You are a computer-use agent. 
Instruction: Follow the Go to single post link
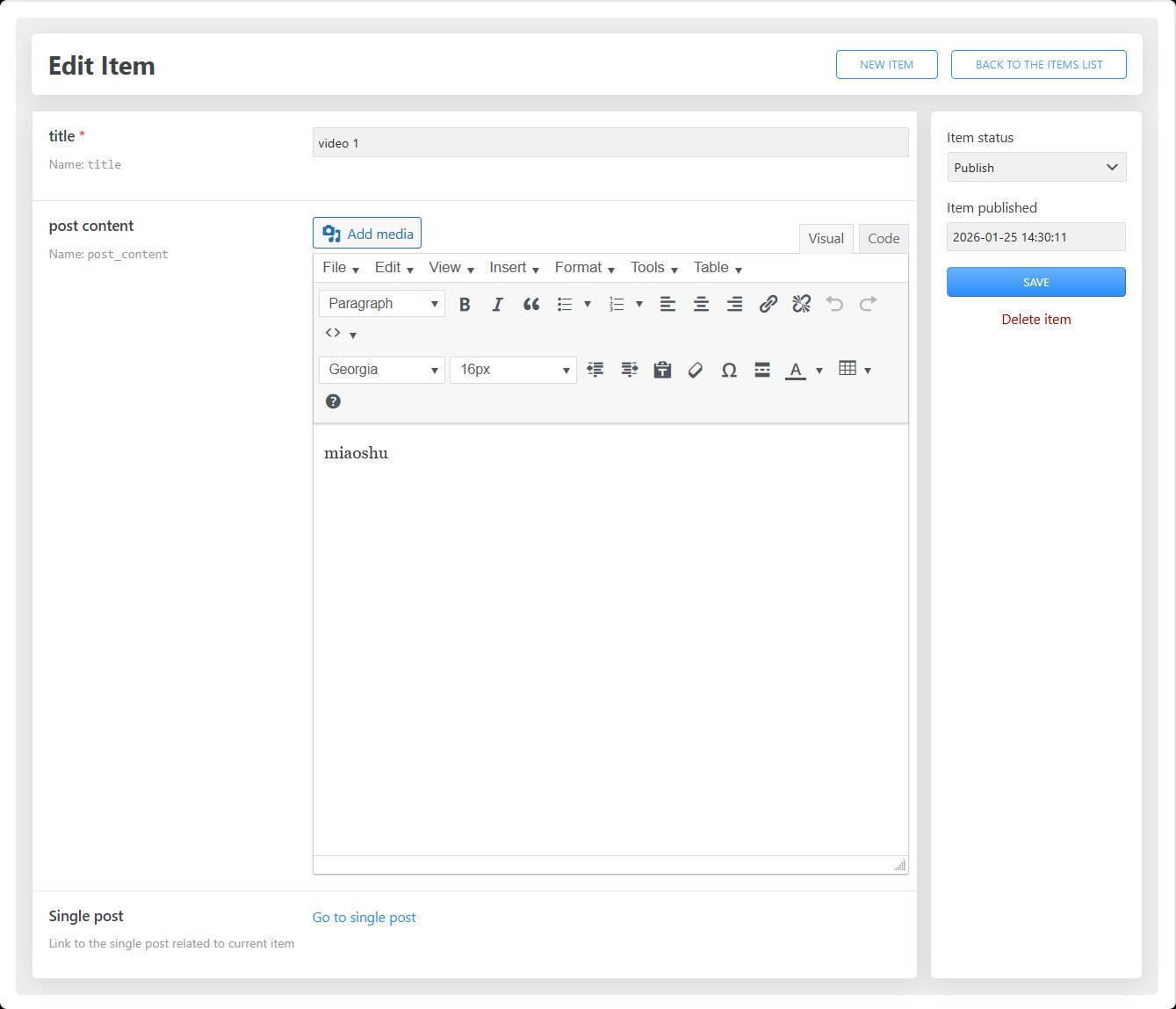point(364,918)
